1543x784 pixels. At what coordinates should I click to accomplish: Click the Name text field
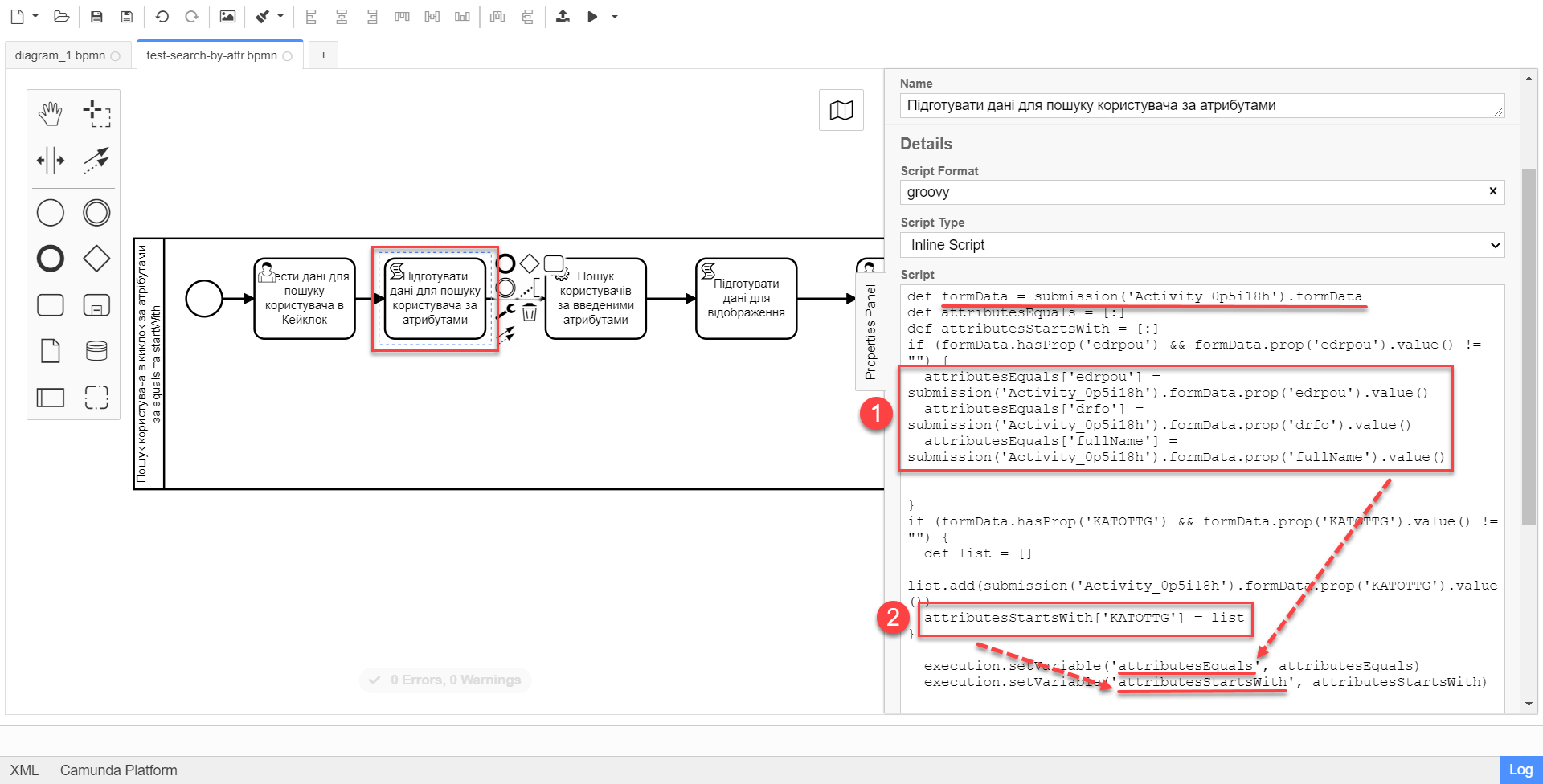(x=1197, y=105)
